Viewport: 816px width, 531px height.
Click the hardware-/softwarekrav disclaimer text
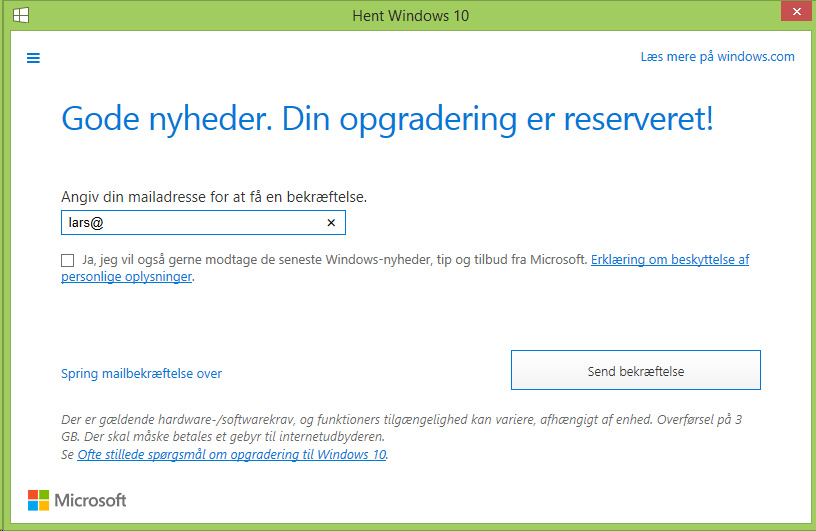tap(402, 427)
